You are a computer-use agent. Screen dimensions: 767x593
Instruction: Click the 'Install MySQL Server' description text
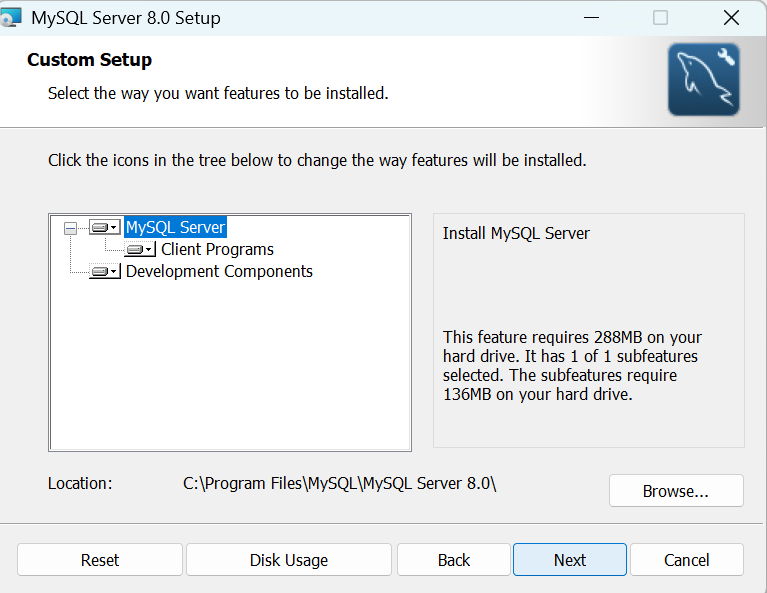[516, 233]
